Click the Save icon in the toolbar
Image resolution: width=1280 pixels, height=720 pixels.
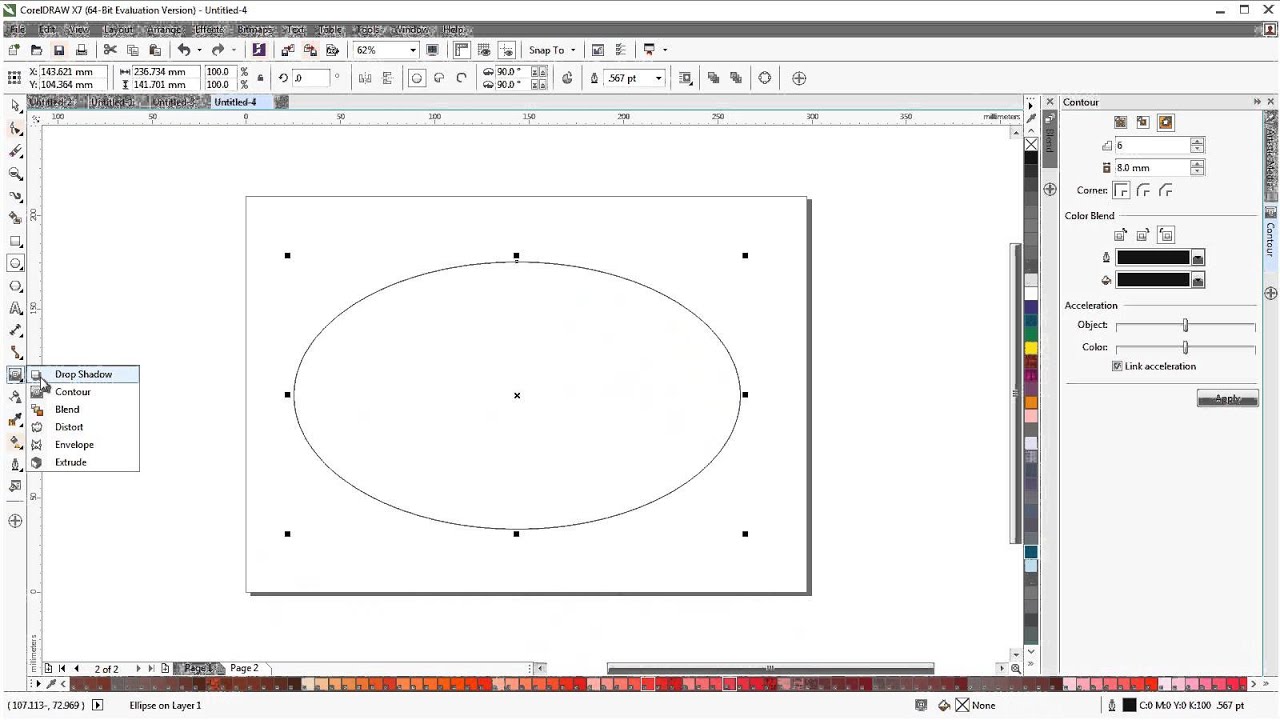tap(59, 50)
